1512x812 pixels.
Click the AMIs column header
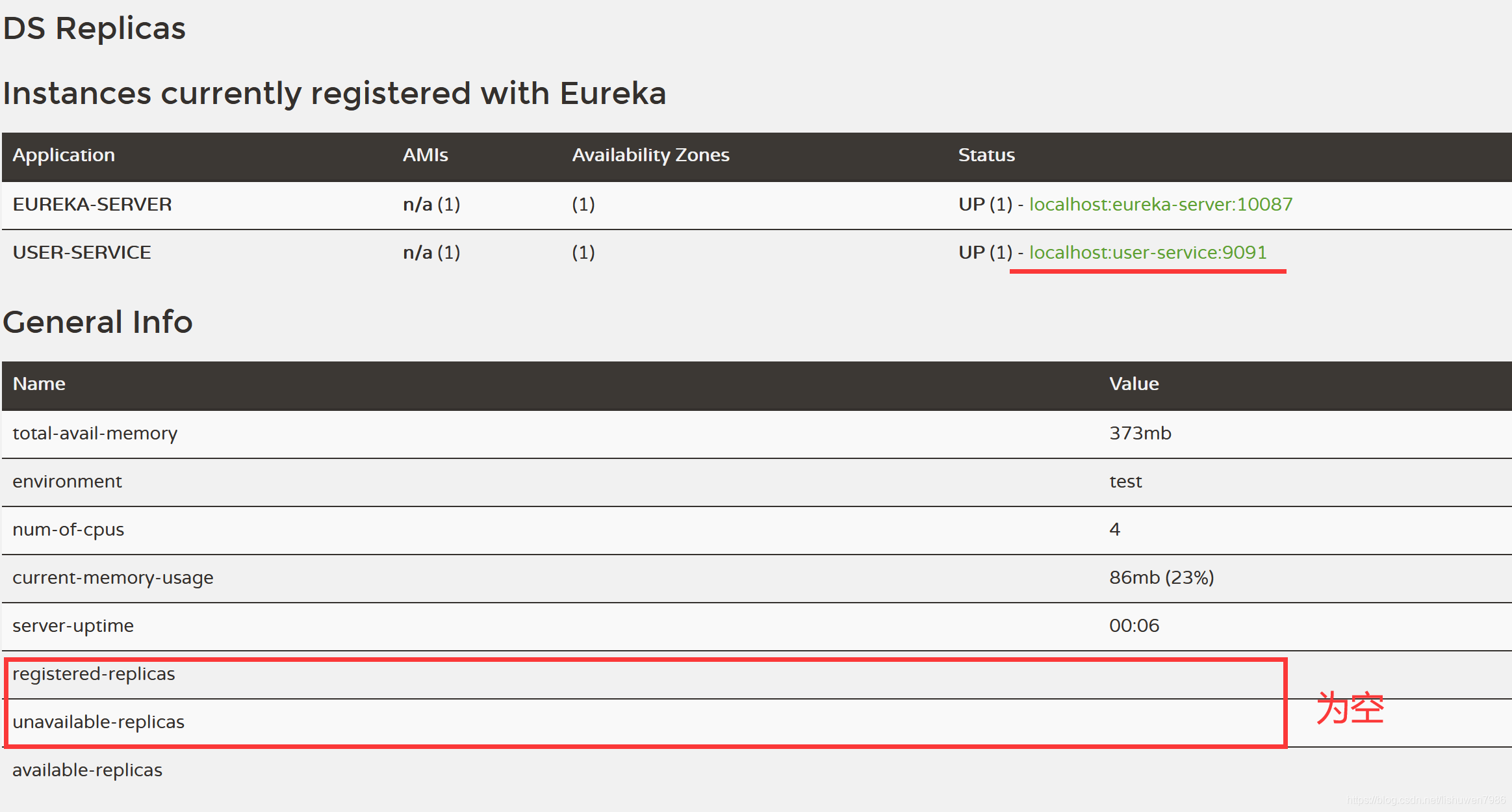(425, 155)
